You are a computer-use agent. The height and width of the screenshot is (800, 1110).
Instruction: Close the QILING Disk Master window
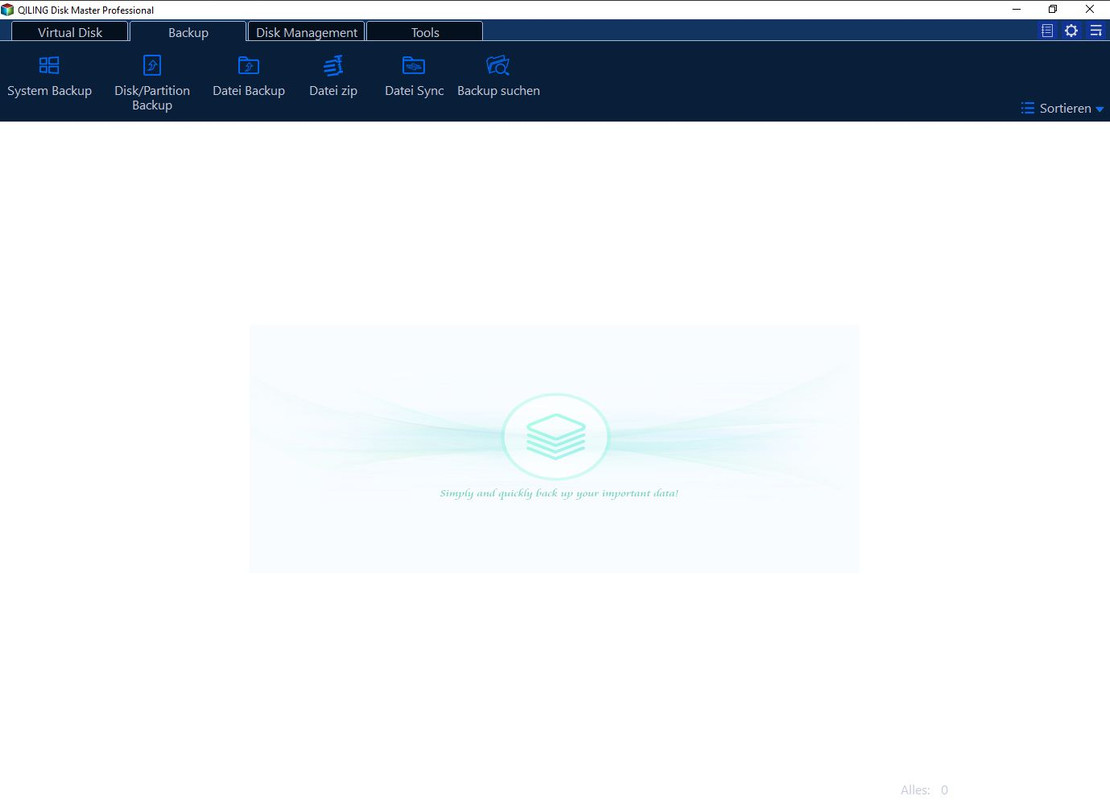[1089, 9]
